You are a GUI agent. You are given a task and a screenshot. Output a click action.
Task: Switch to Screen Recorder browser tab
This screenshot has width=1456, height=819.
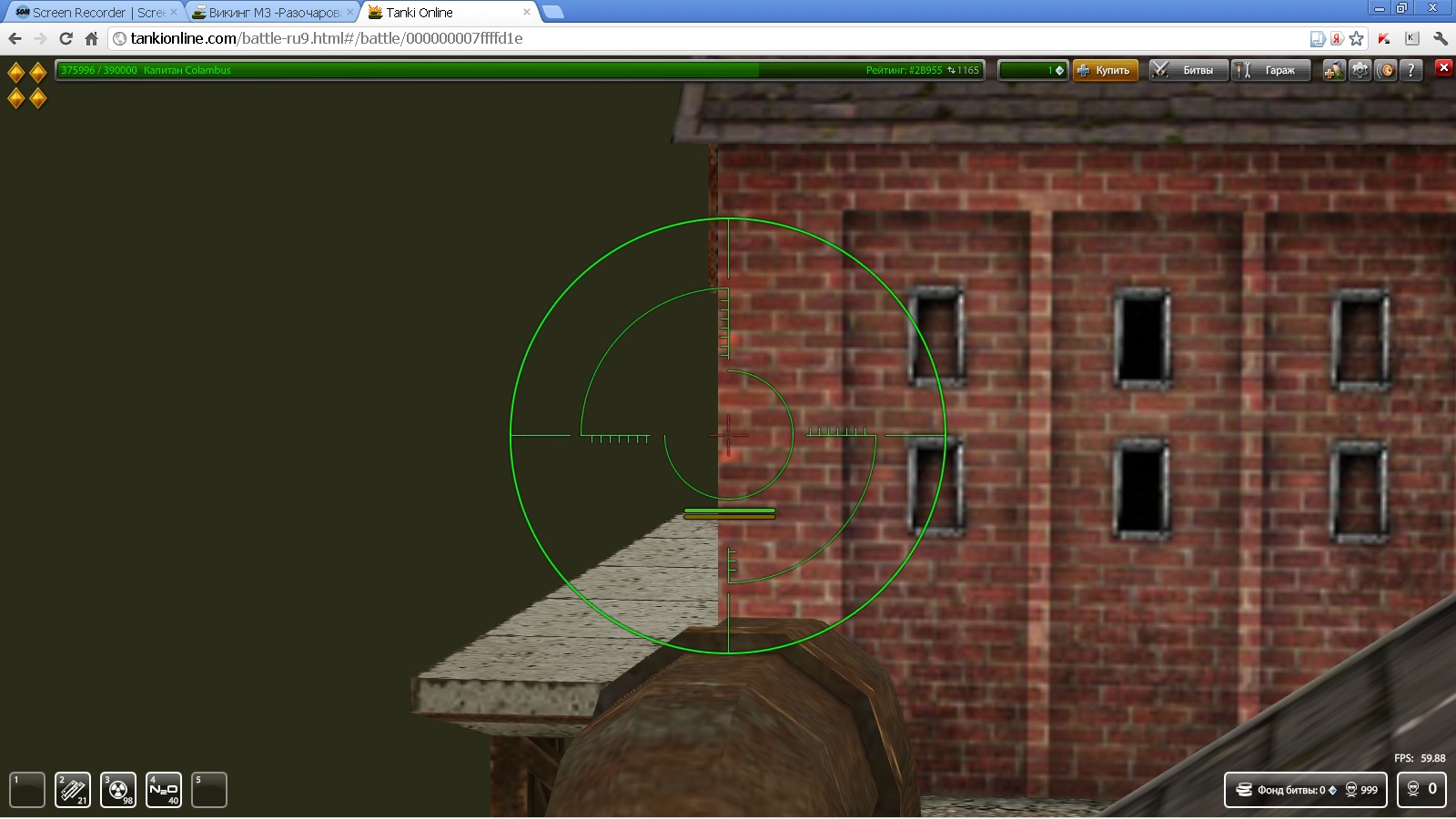pos(96,12)
